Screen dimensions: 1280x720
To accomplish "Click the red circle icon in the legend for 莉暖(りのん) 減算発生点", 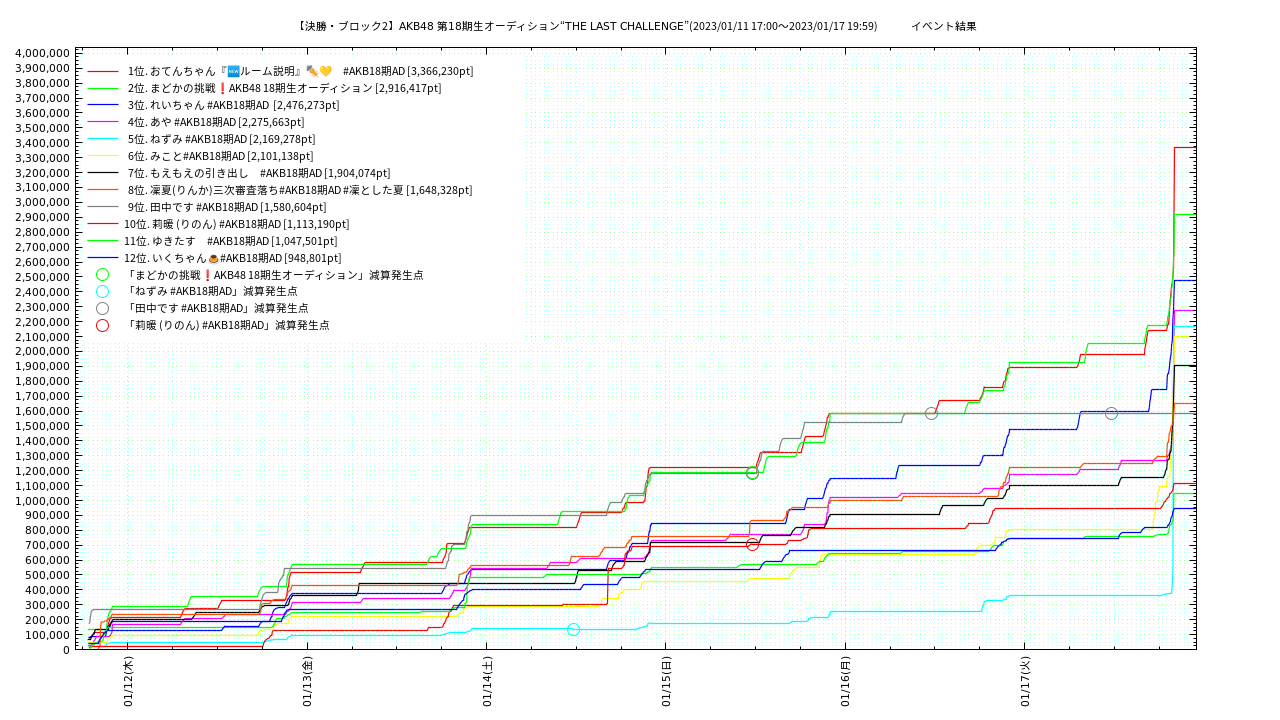I will click(102, 325).
